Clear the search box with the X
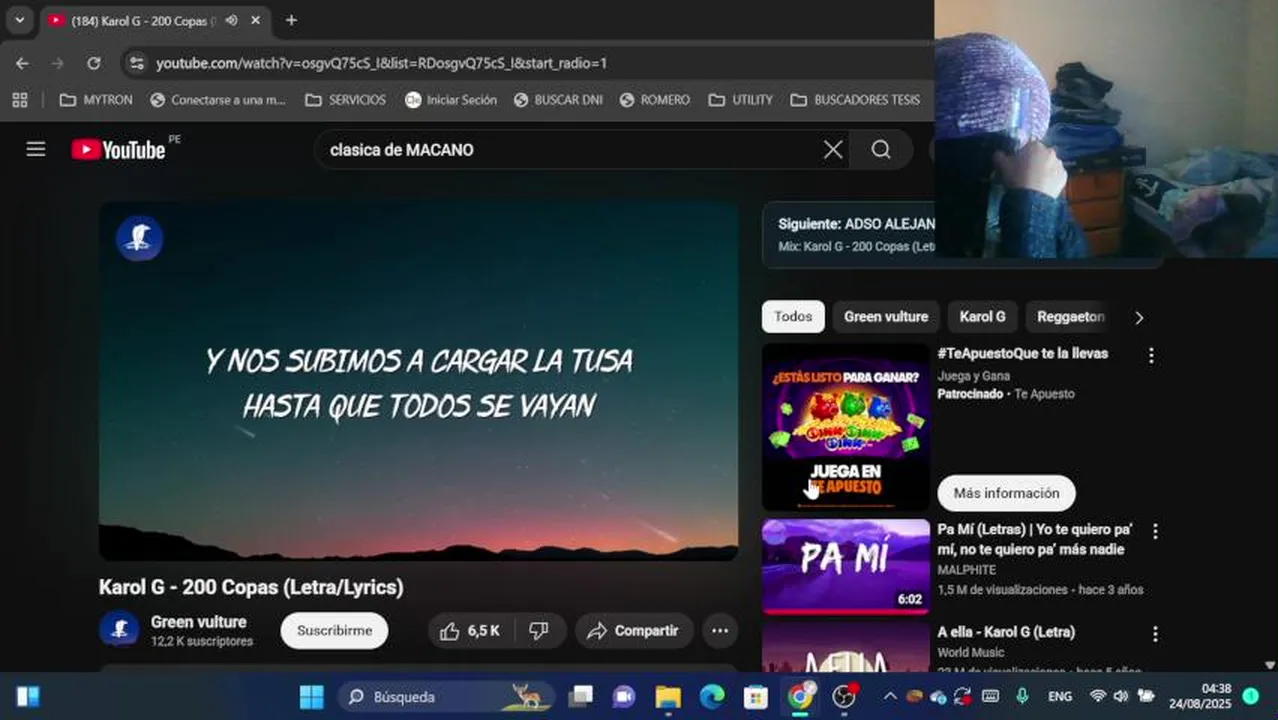The image size is (1278, 720). pyautogui.click(x=833, y=150)
